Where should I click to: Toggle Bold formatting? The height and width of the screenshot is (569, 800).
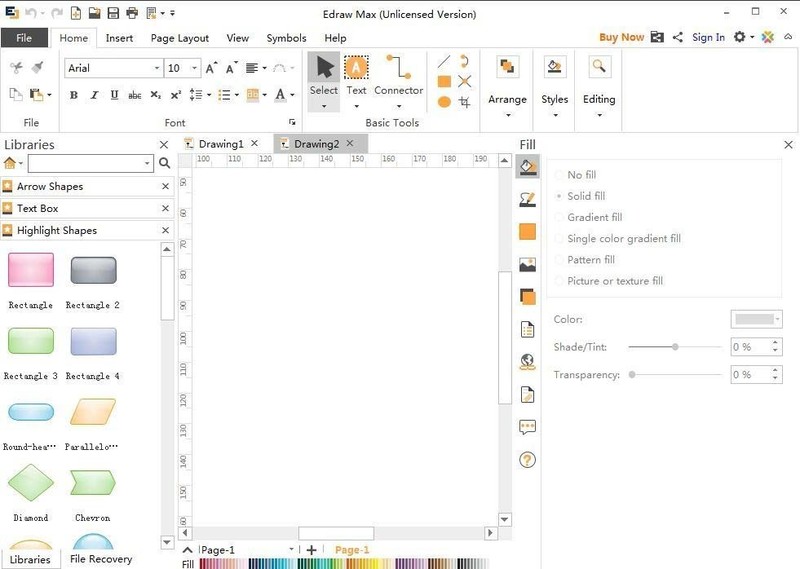point(74,95)
